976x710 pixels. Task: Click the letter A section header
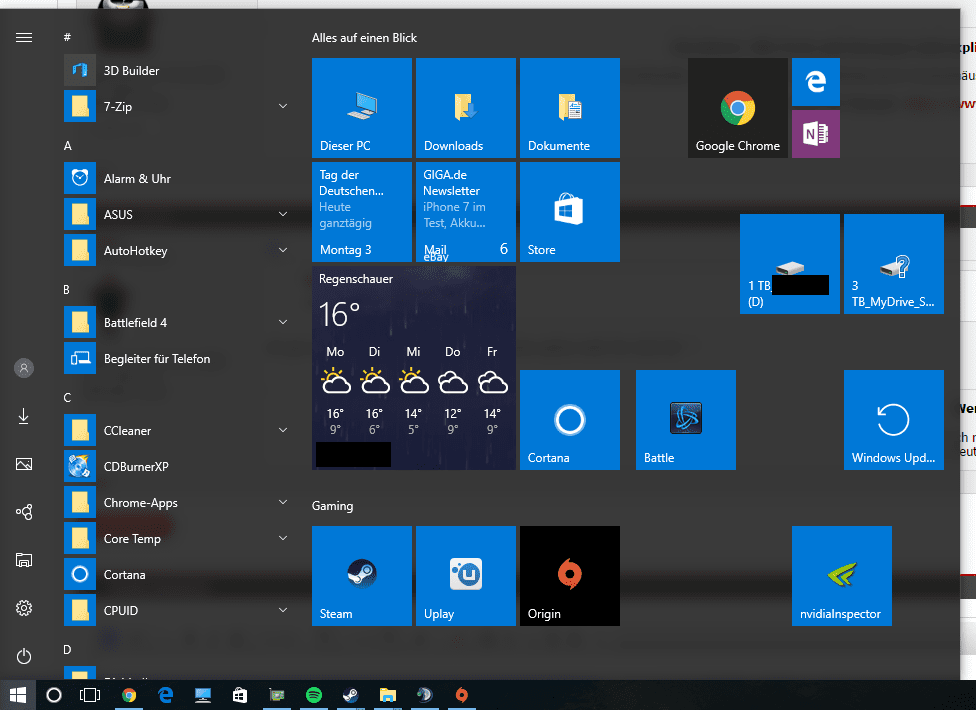(x=68, y=146)
